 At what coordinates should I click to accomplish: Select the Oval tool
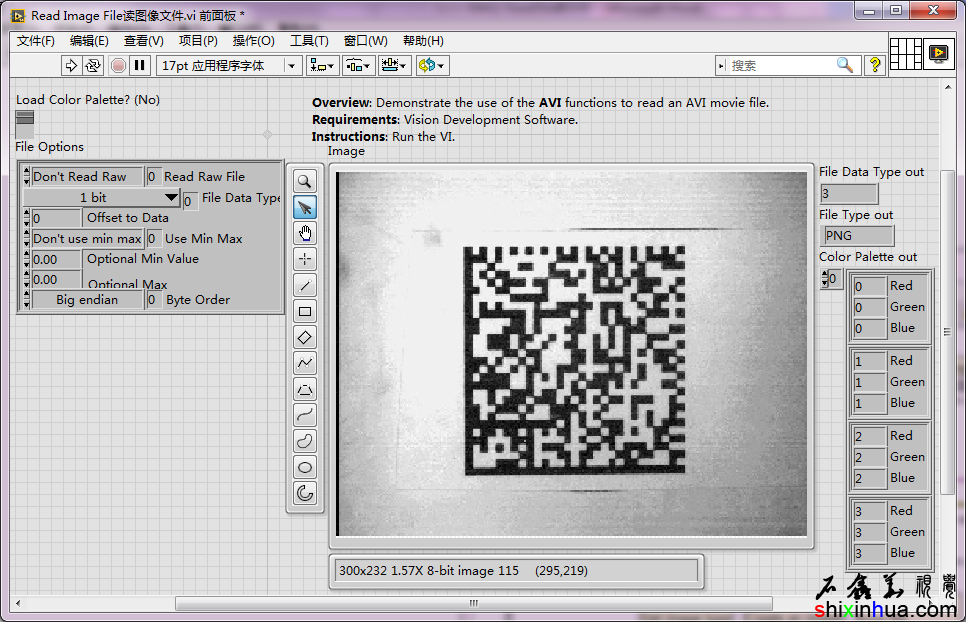tap(305, 467)
